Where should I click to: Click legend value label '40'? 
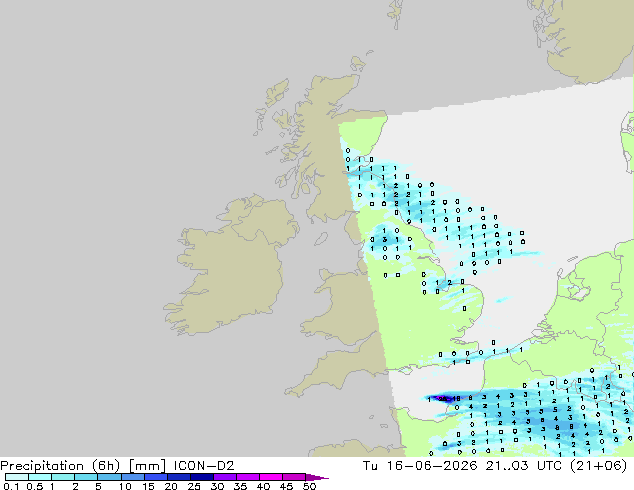click(x=263, y=486)
